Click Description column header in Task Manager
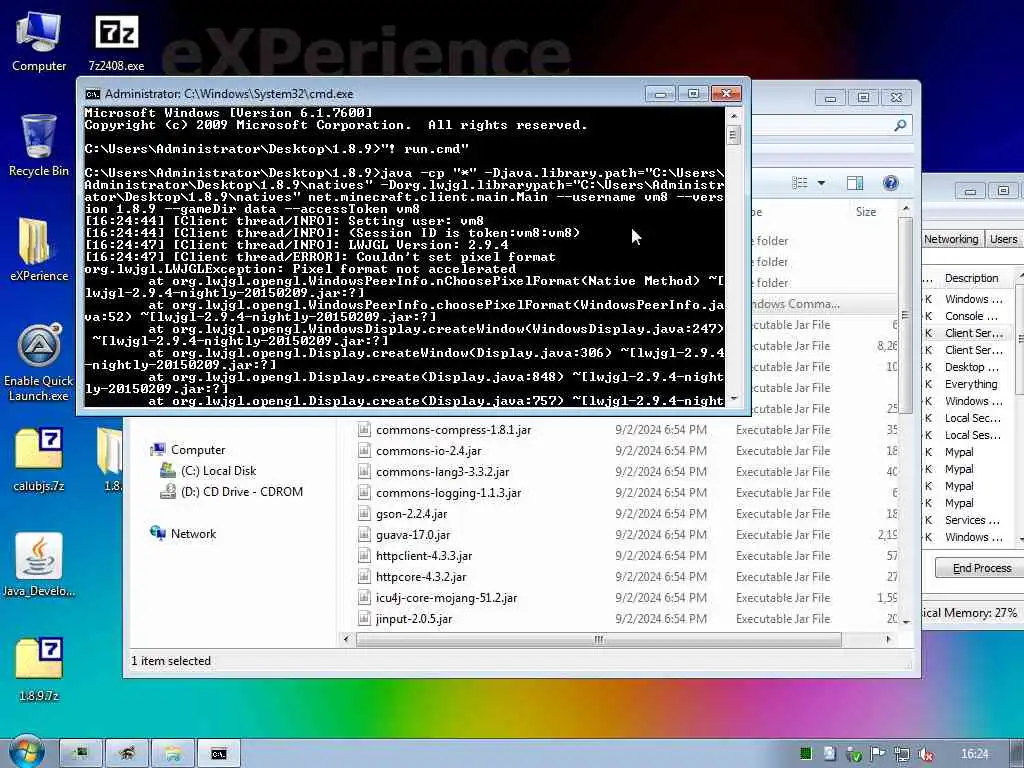The width and height of the screenshot is (1024, 768). pos(971,278)
